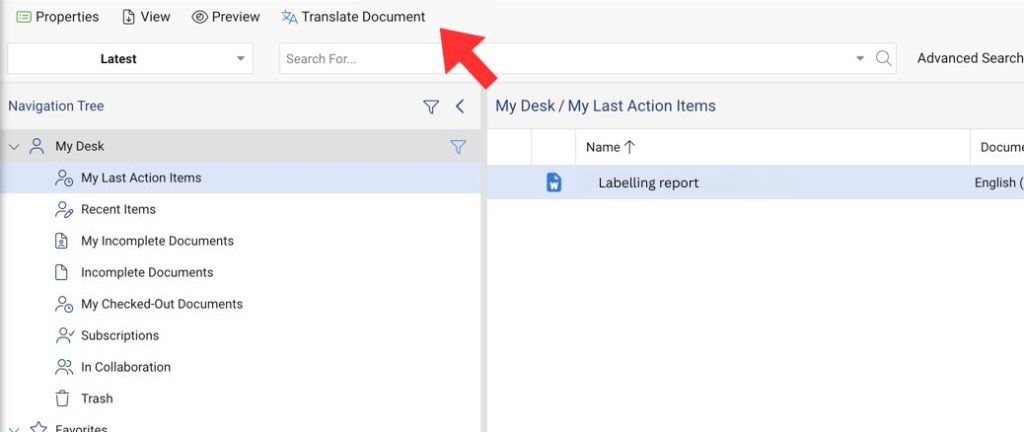Click the magnifying glass search icon
1024x432 pixels.
(x=883, y=59)
